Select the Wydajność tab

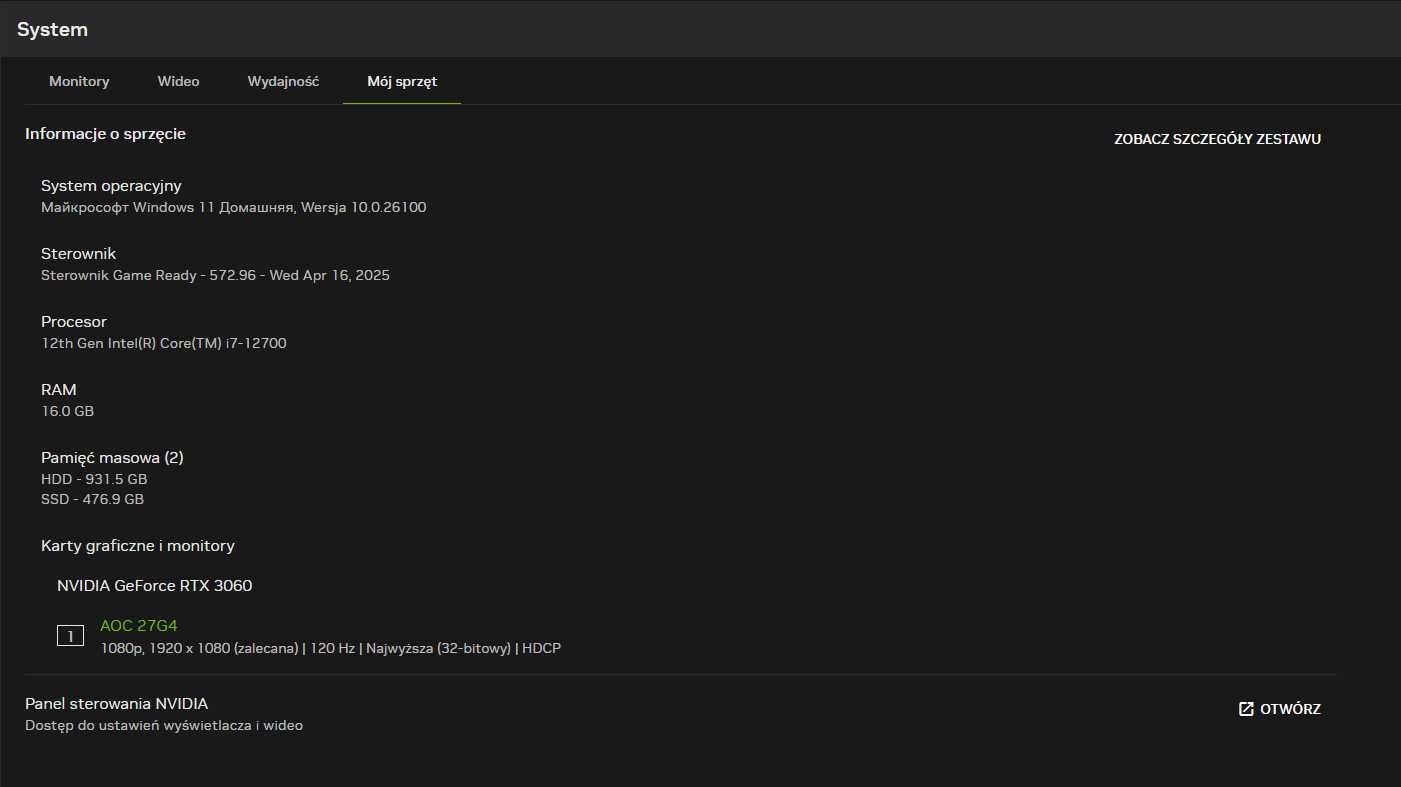coord(283,81)
